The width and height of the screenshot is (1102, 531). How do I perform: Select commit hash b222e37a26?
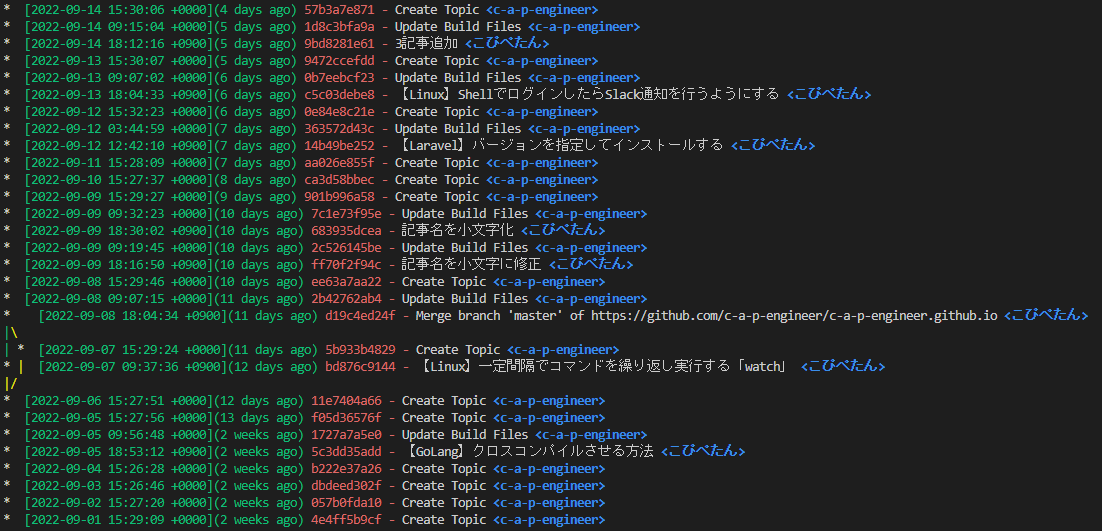coord(346,468)
